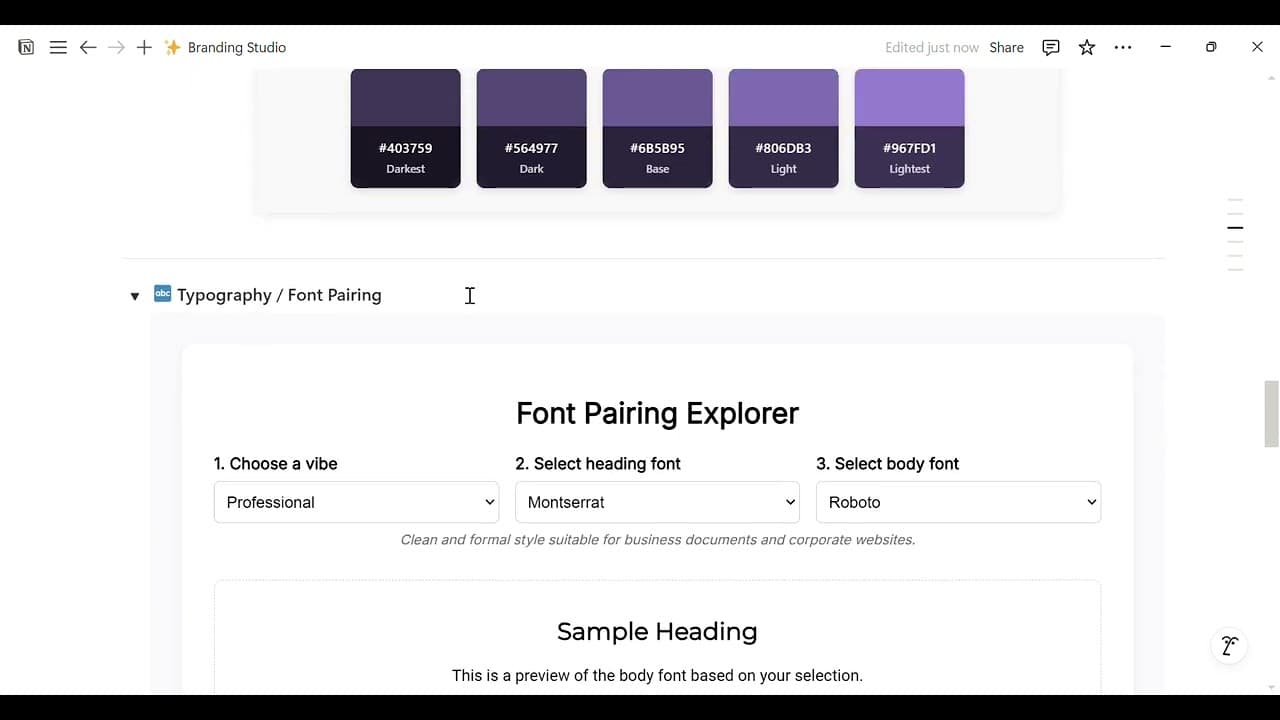Click the Share button

(x=1006, y=47)
